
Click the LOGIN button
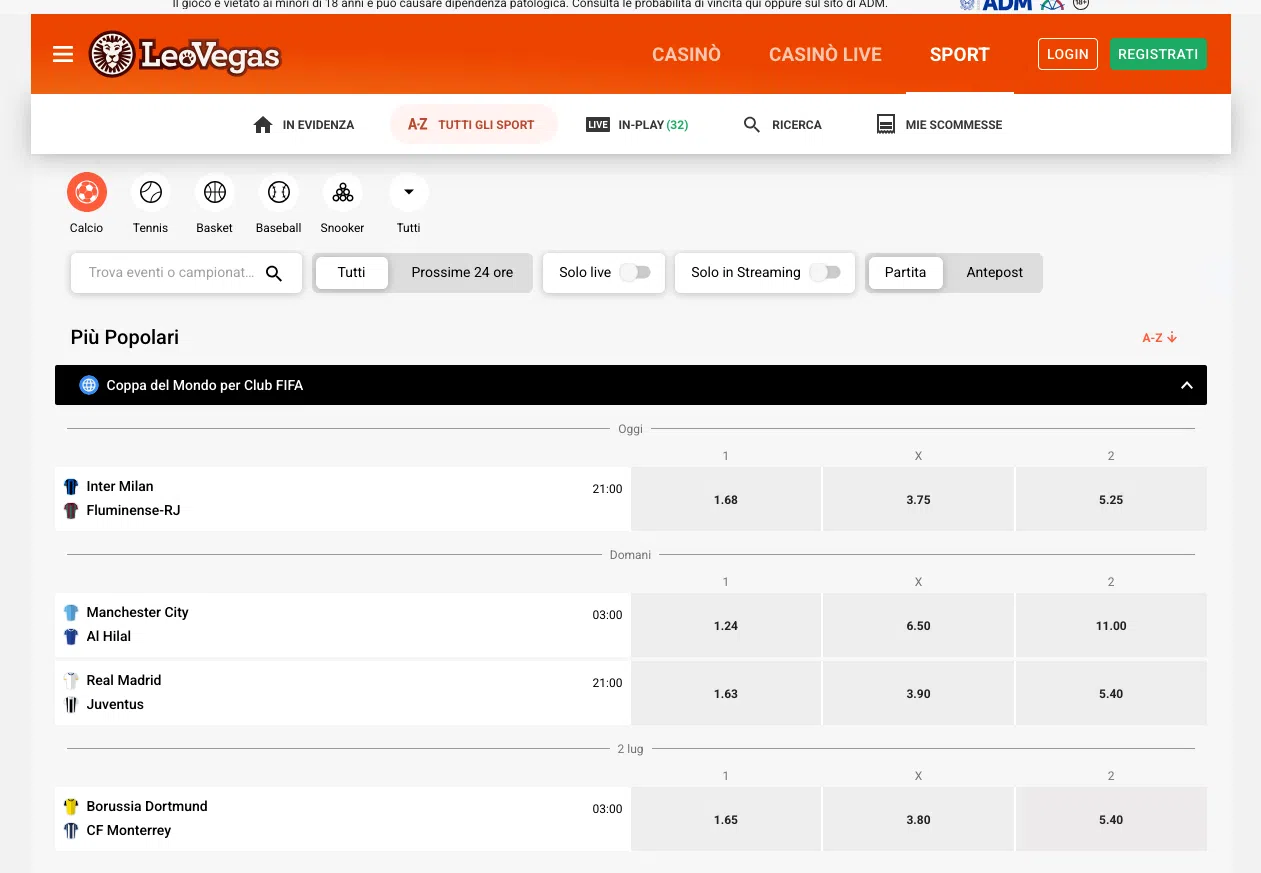[1068, 54]
